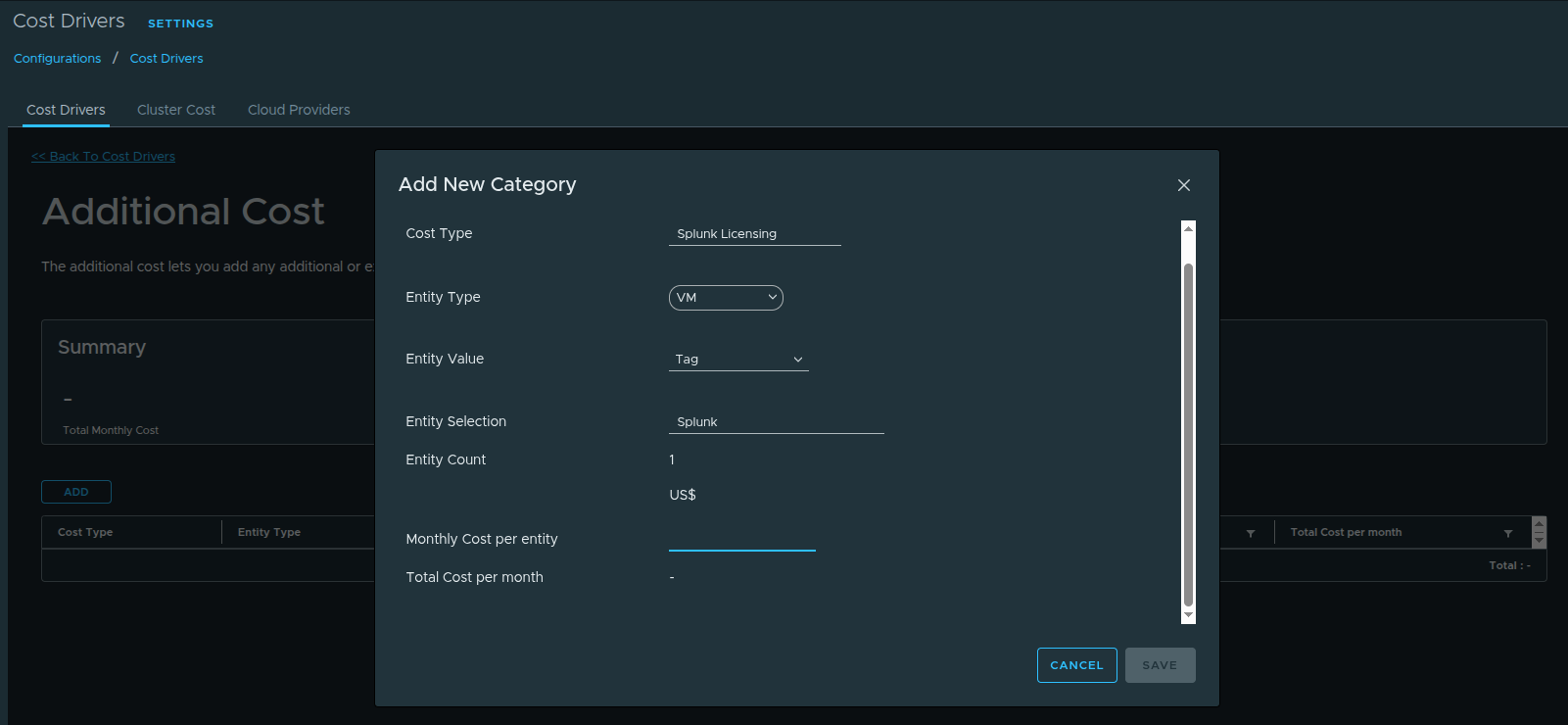Image resolution: width=1568 pixels, height=725 pixels.
Task: Close the Add New Category dialog
Action: [x=1183, y=185]
